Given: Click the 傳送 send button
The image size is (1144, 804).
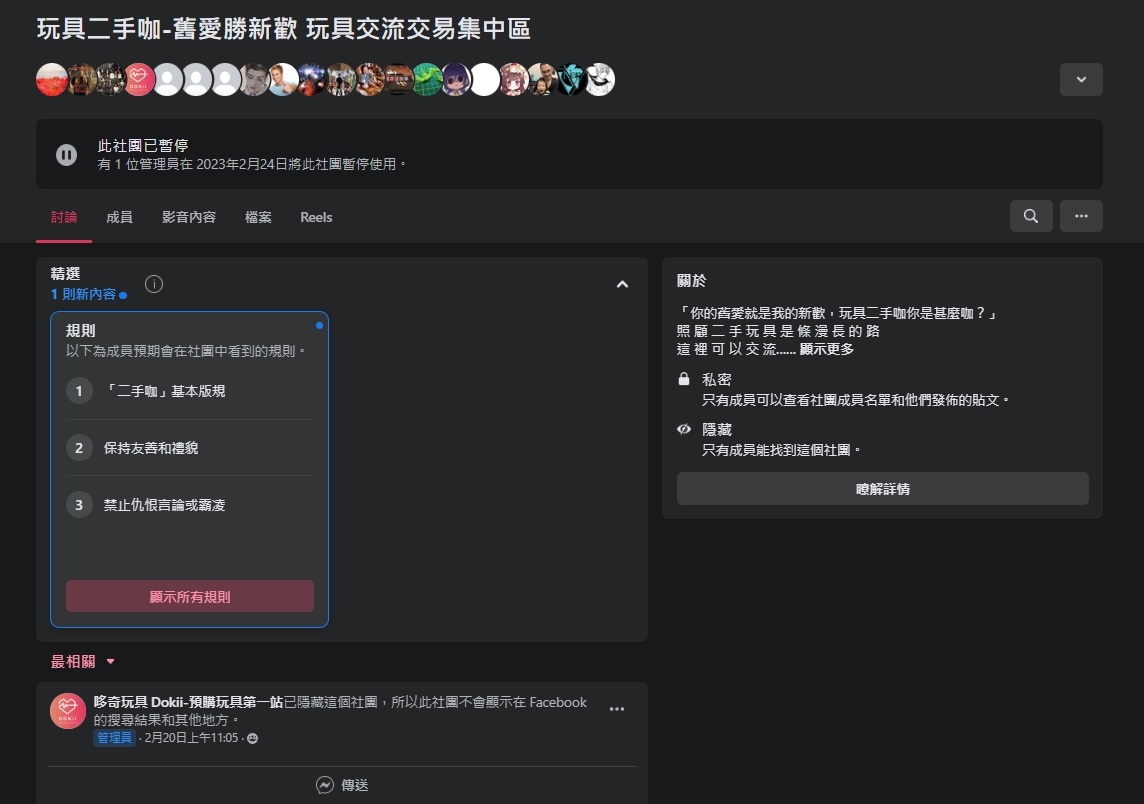Looking at the screenshot, I should click(341, 785).
